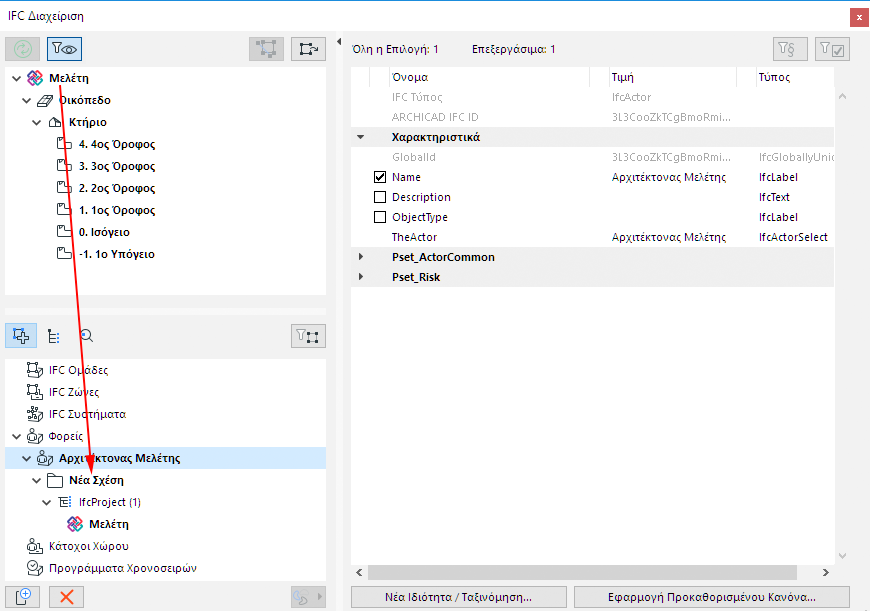
Task: Uncheck the Name attribute checkbox
Action: pos(380,177)
